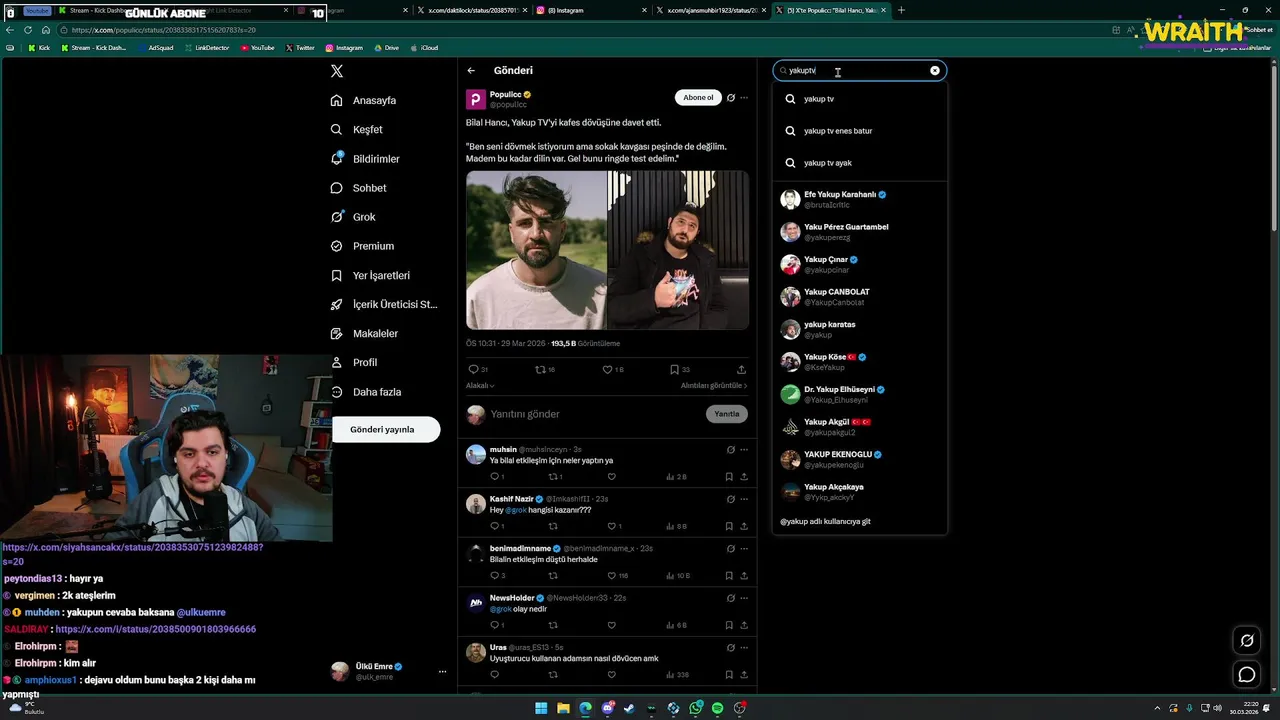Click '@yakup adlı kullanıcıya git' link
The height and width of the screenshot is (720, 1280).
825,521
